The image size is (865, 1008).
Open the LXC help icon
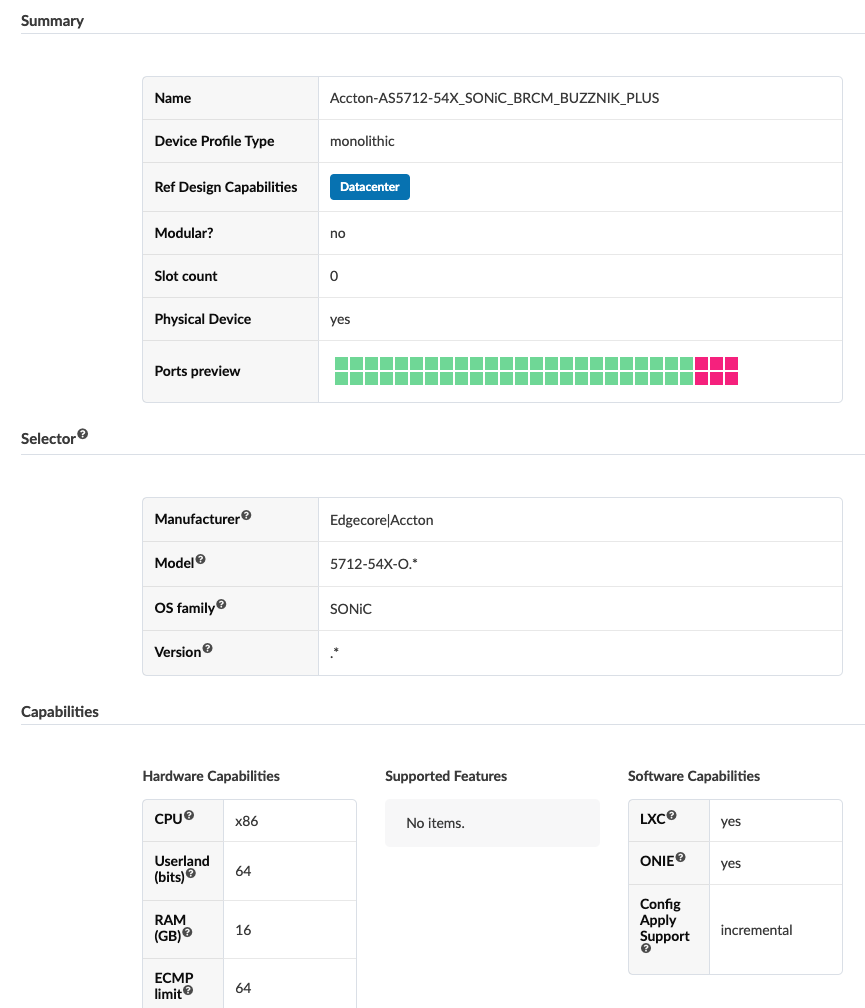[x=672, y=816]
